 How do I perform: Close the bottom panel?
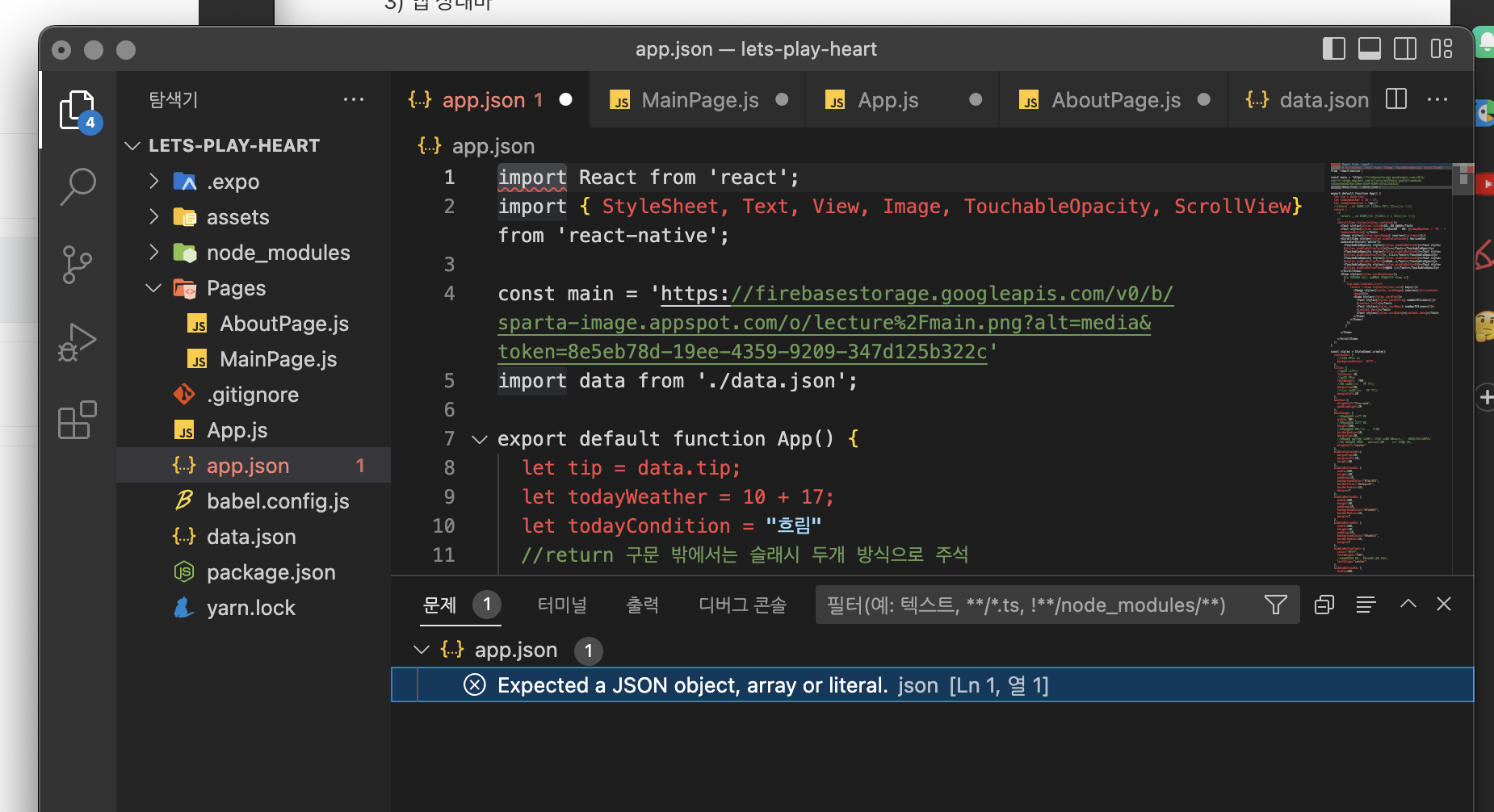point(1444,604)
